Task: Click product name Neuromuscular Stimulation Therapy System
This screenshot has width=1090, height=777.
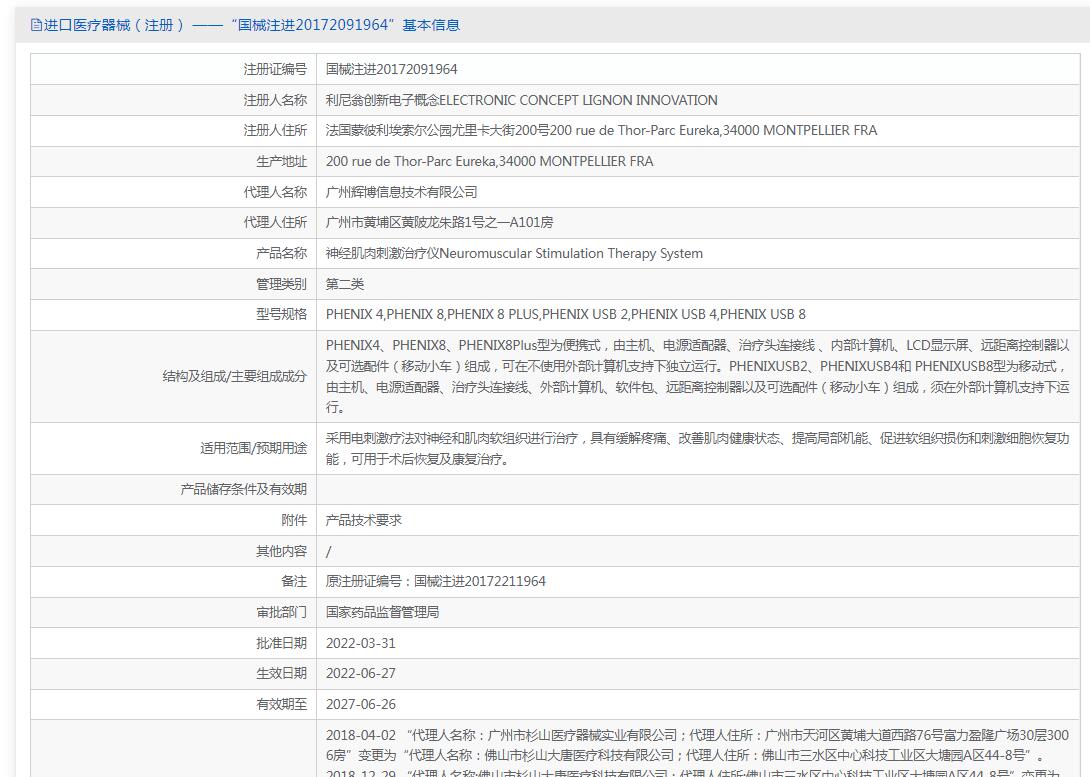Action: click(x=514, y=253)
